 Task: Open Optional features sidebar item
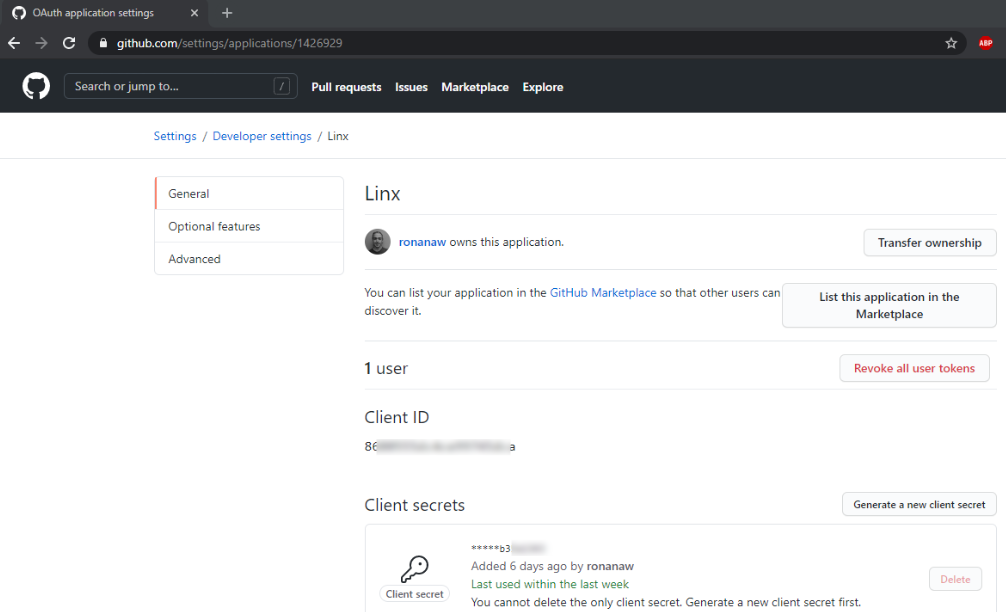(214, 226)
